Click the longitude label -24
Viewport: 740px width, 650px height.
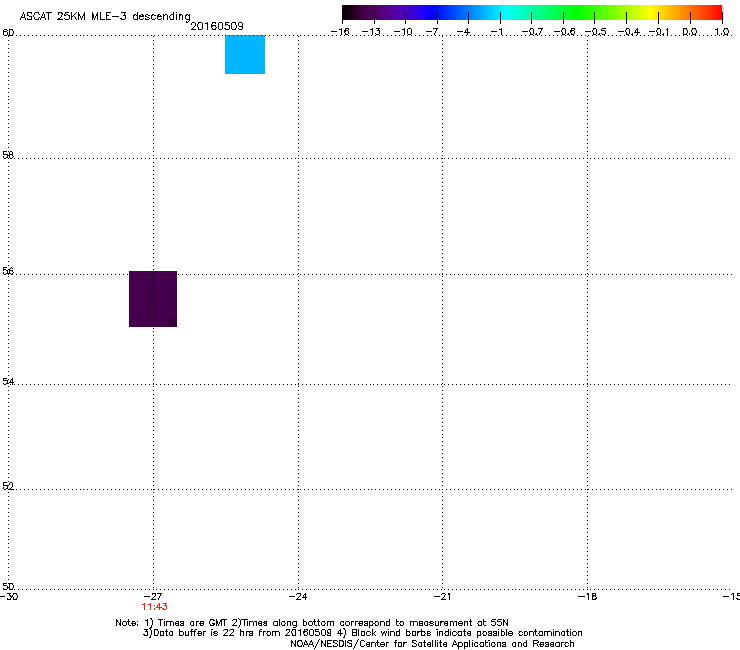(298, 597)
